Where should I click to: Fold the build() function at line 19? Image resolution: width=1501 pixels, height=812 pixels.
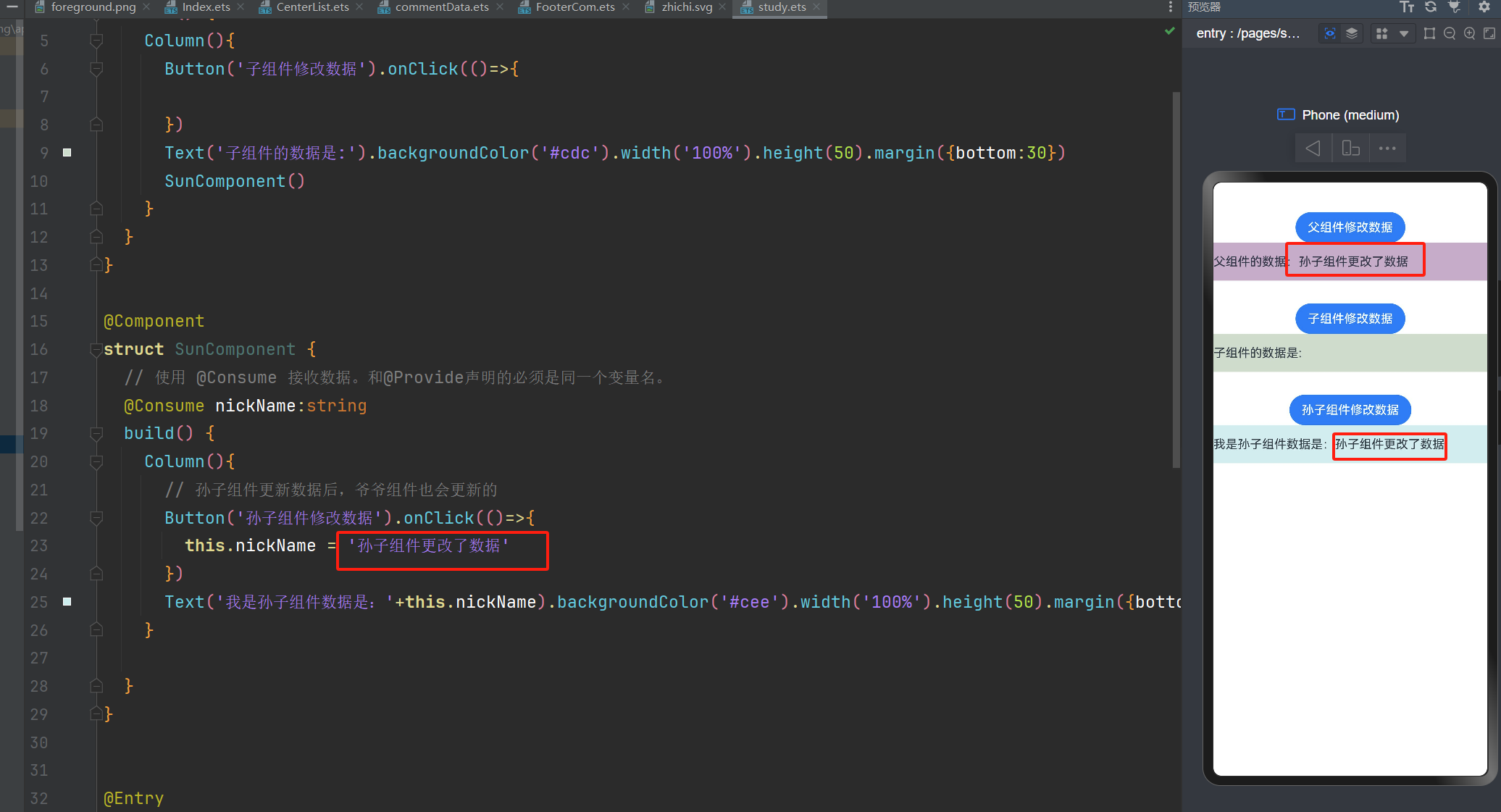(96, 434)
